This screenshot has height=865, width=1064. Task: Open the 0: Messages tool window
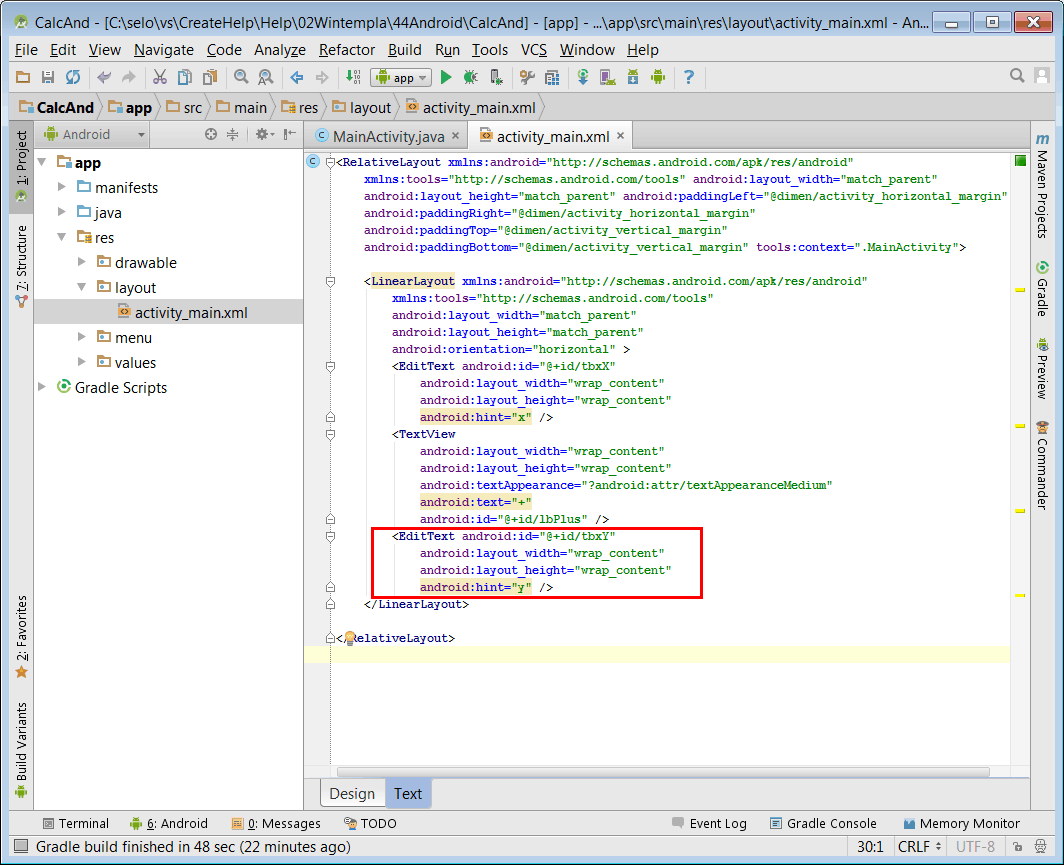tap(276, 824)
